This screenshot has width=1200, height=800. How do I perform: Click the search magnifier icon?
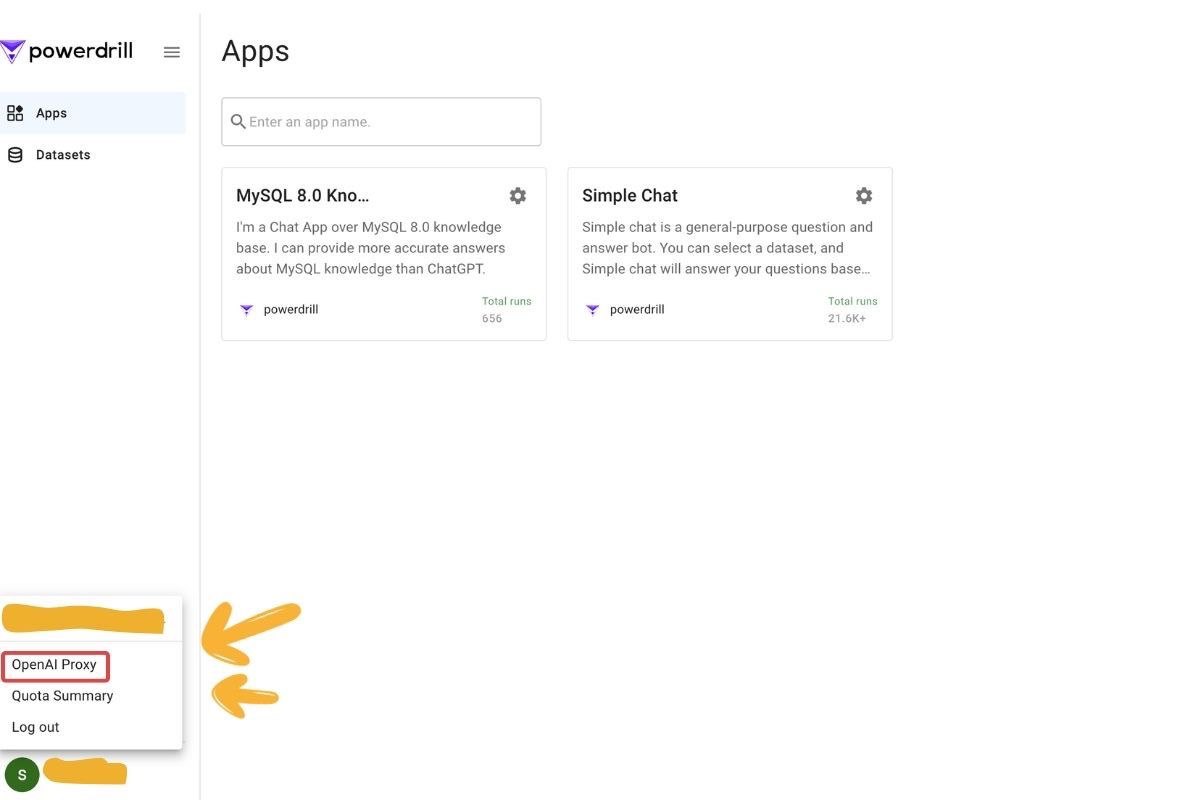point(238,122)
